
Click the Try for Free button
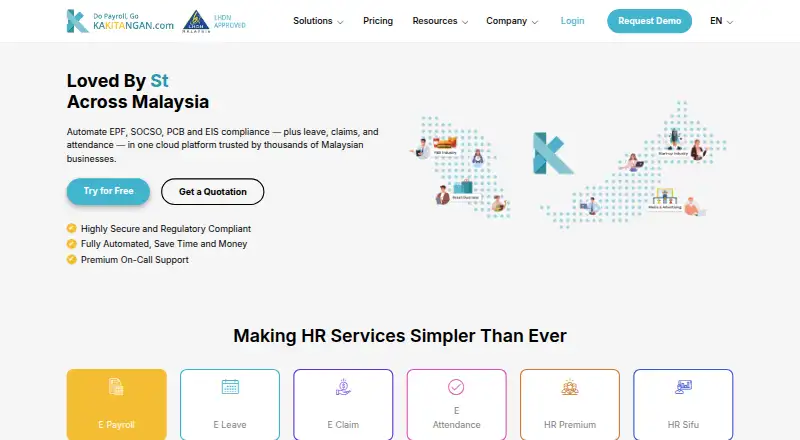108,191
